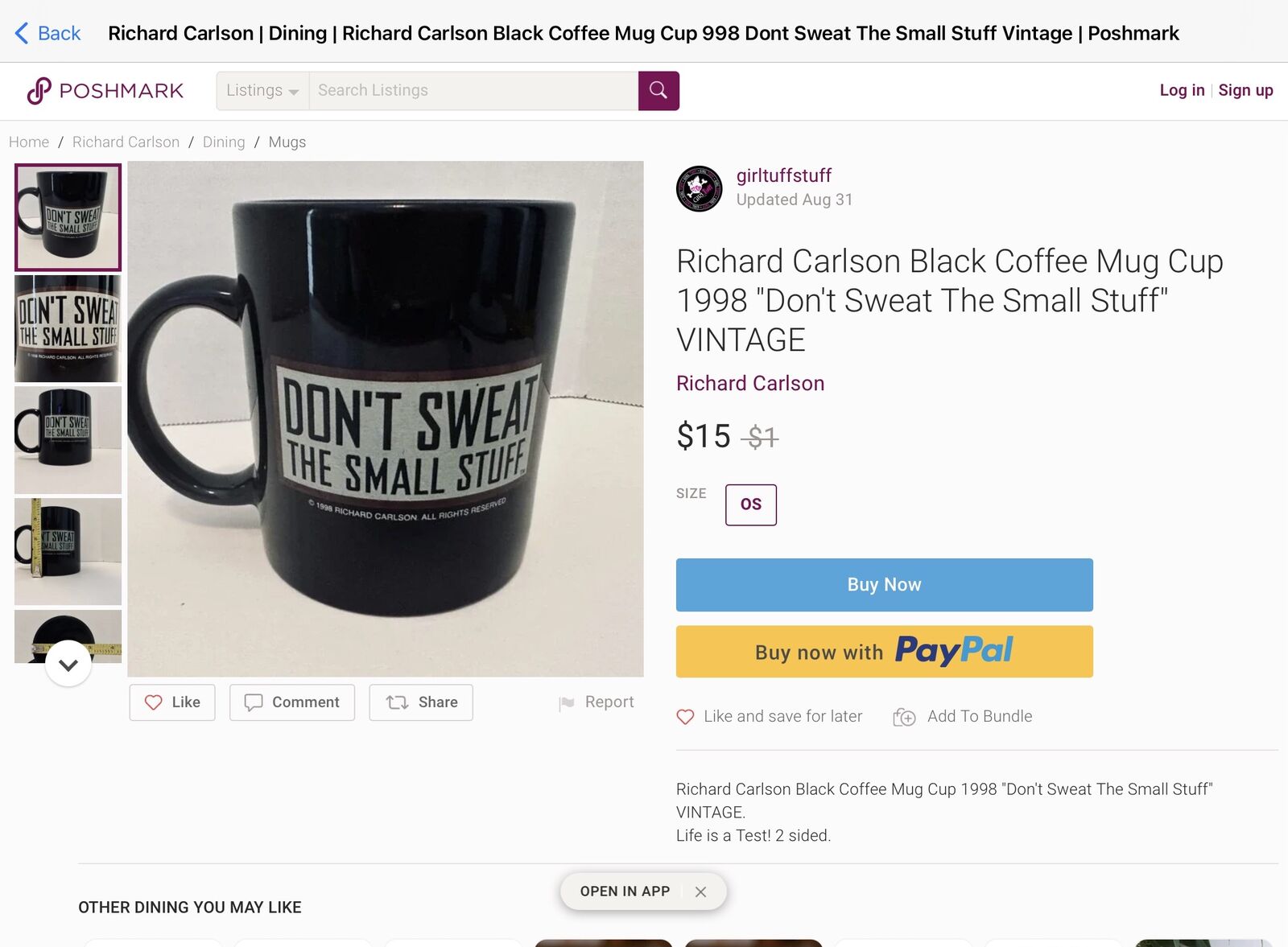This screenshot has width=1288, height=947.
Task: Click into Search Listings field
Action: [473, 91]
